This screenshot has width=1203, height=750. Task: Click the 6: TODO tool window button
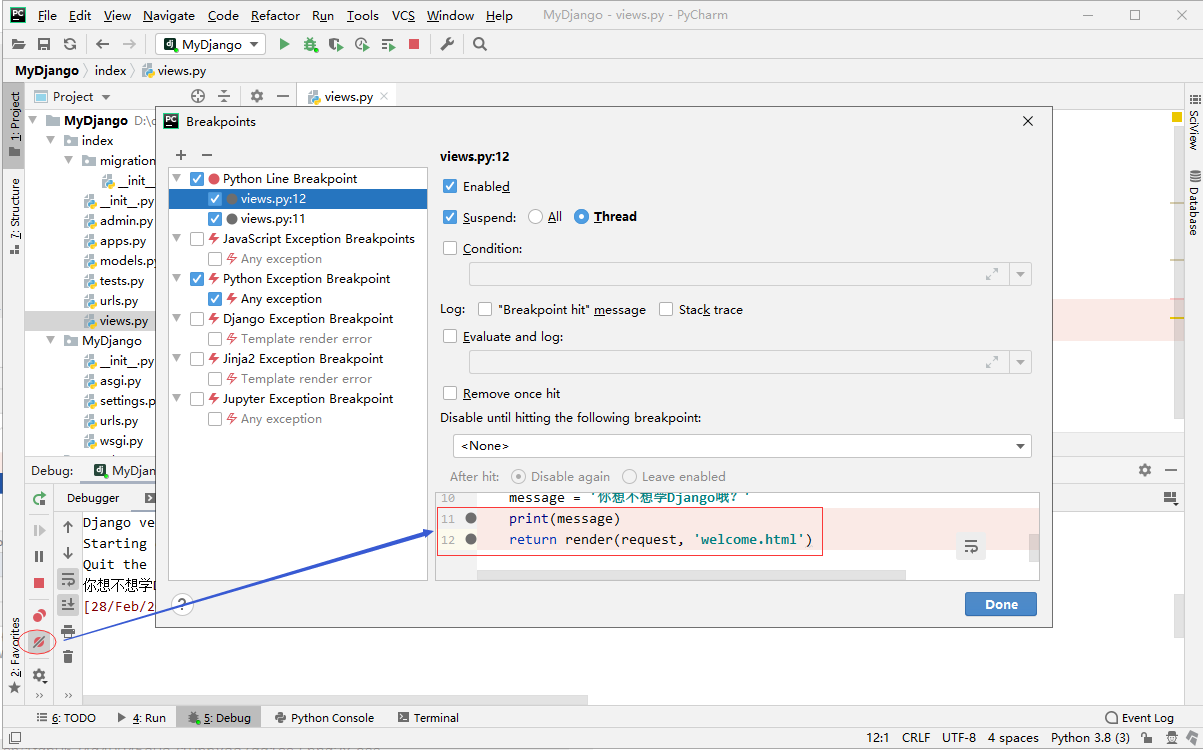point(66,718)
